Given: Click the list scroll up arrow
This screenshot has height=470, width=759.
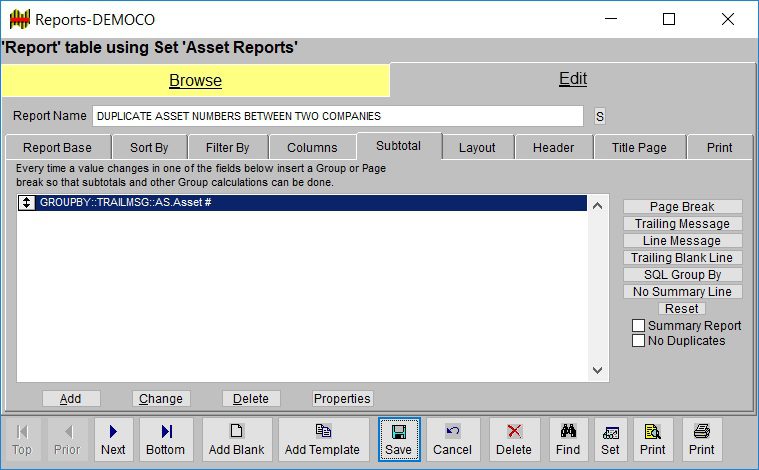Looking at the screenshot, I should click(598, 206).
